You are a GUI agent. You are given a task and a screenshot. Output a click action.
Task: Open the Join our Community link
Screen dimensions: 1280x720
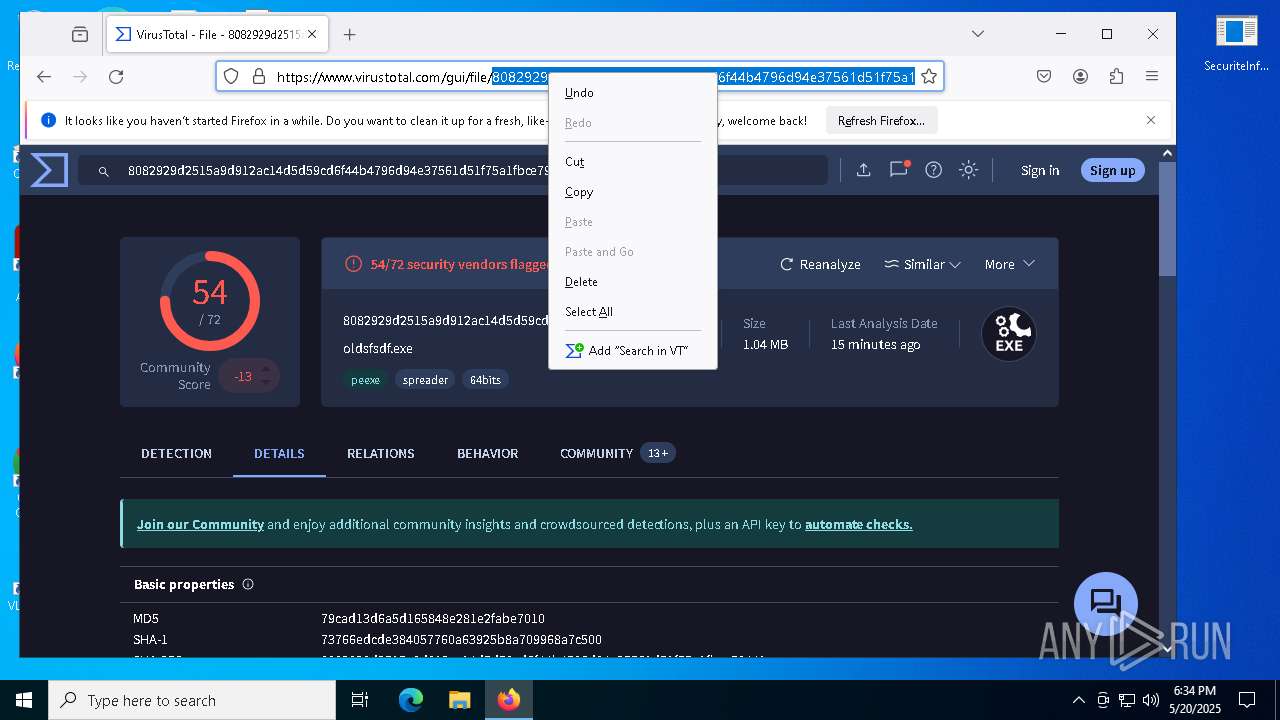(x=200, y=524)
